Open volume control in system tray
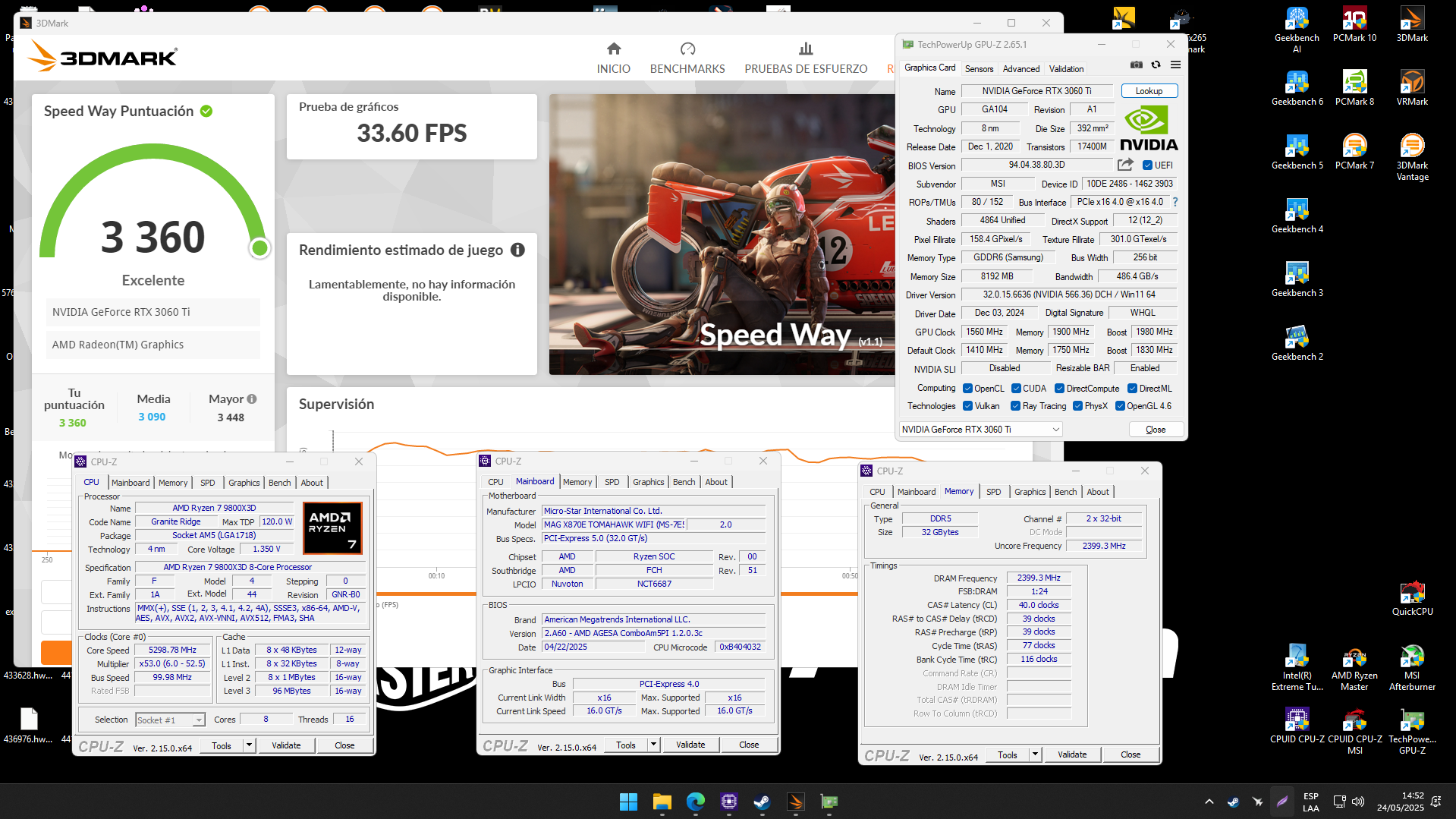This screenshot has width=1456, height=819. (x=1358, y=802)
